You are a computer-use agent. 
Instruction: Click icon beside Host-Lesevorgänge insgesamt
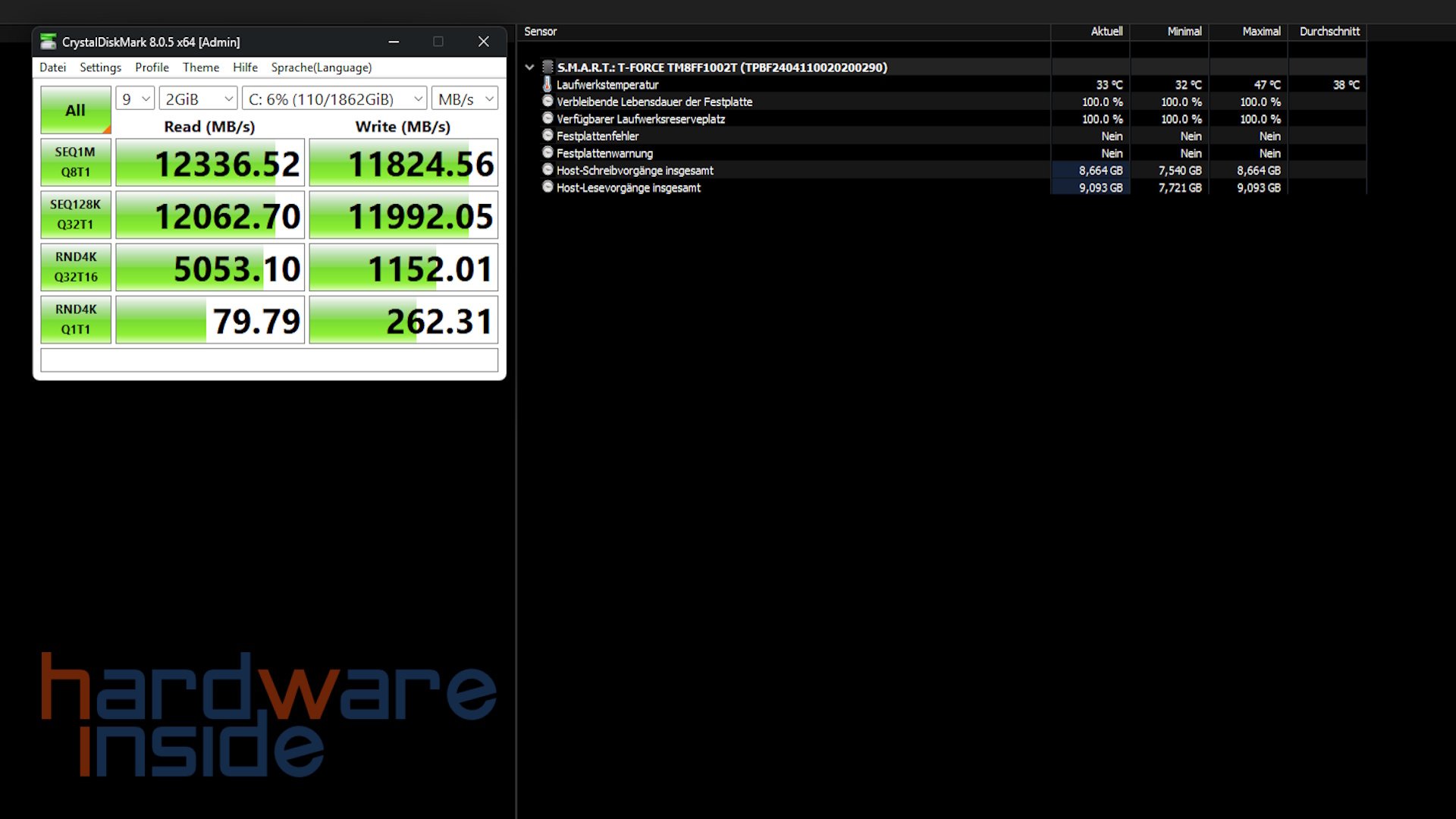click(548, 187)
